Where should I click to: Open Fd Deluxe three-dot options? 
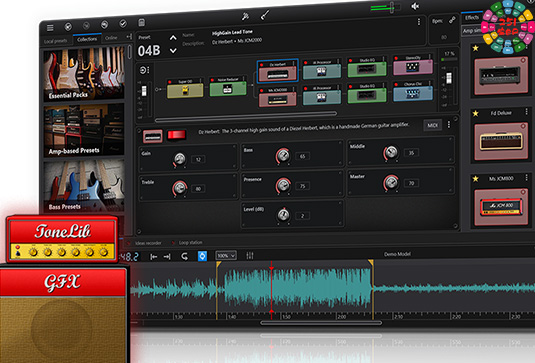coord(526,112)
